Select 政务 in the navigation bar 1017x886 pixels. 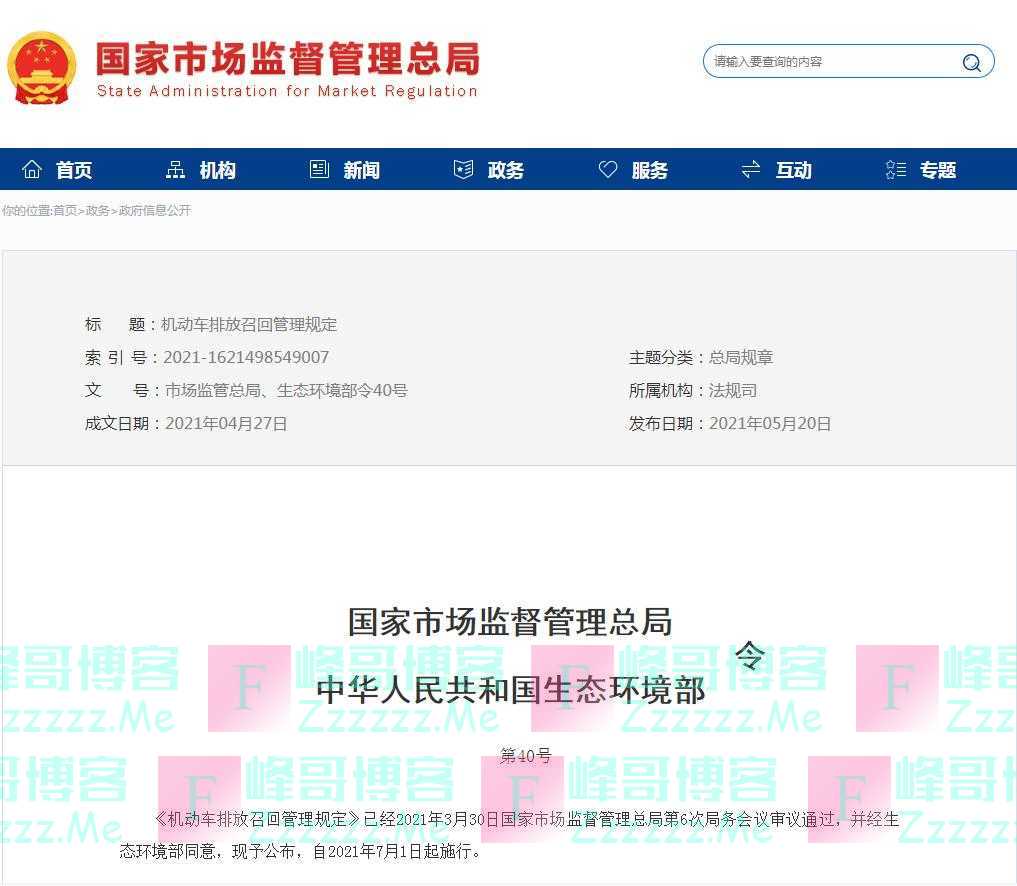pos(505,171)
